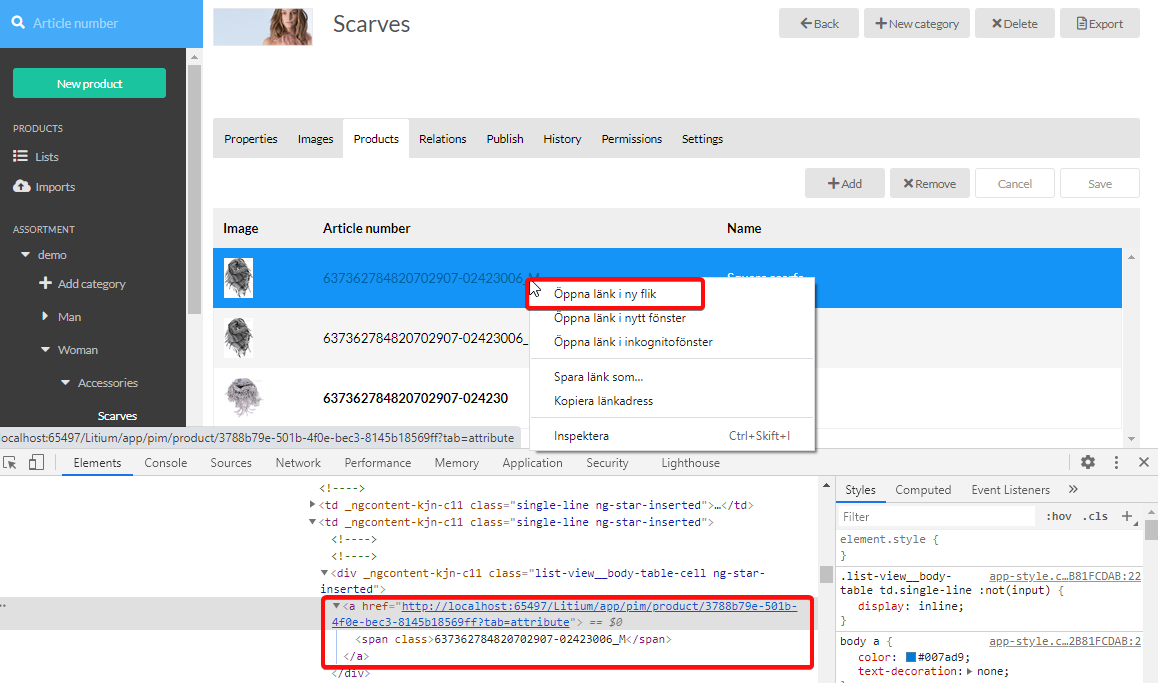The image size is (1158, 683).
Task: Open DevTools three-dot customize menu
Action: pos(1116,462)
